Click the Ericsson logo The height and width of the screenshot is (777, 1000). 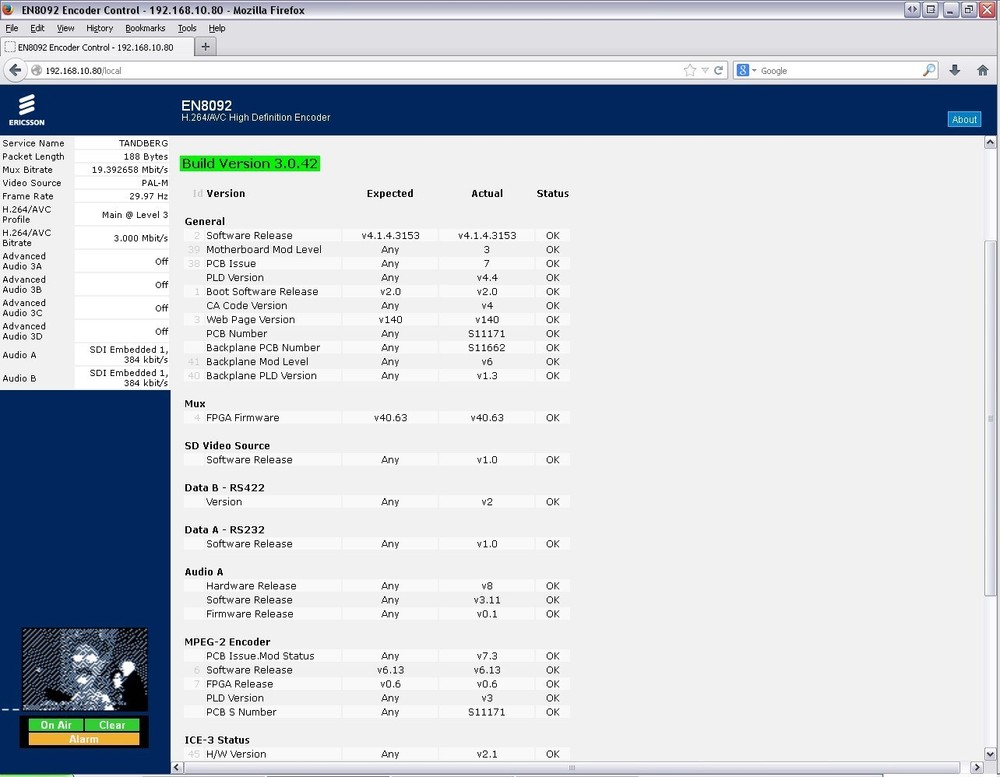click(x=26, y=110)
